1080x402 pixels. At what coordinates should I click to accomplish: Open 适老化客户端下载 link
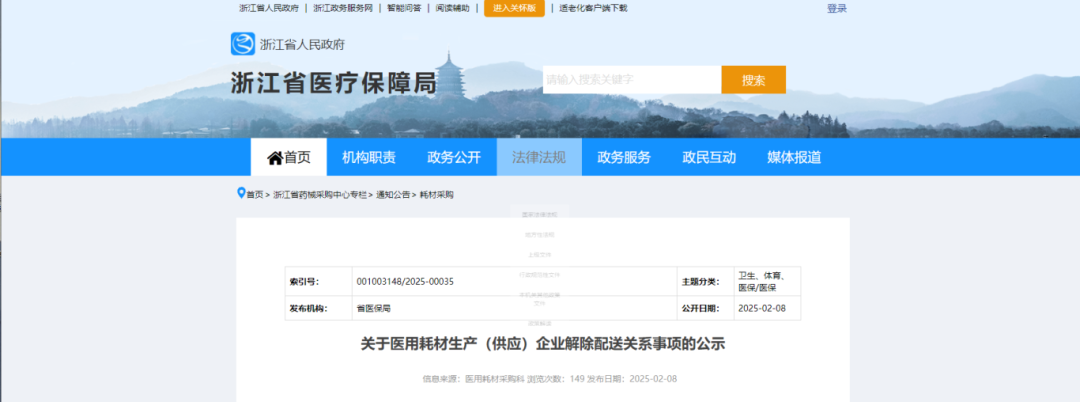point(593,8)
